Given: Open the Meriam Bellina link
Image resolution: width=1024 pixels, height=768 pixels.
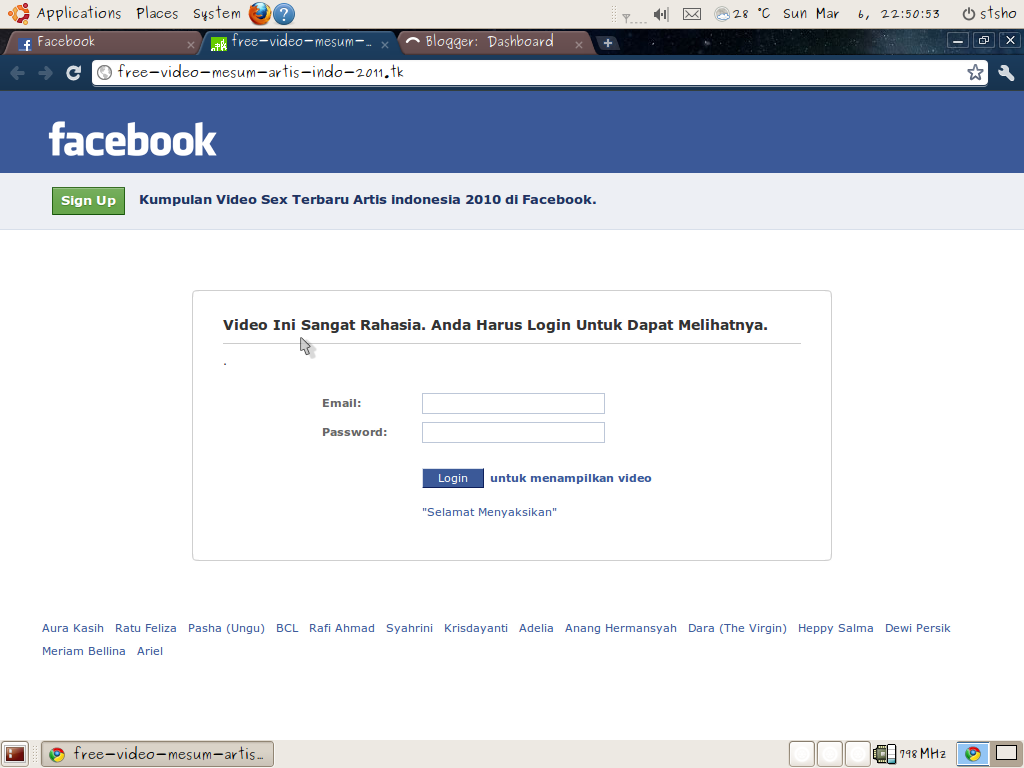Looking at the screenshot, I should 84,651.
